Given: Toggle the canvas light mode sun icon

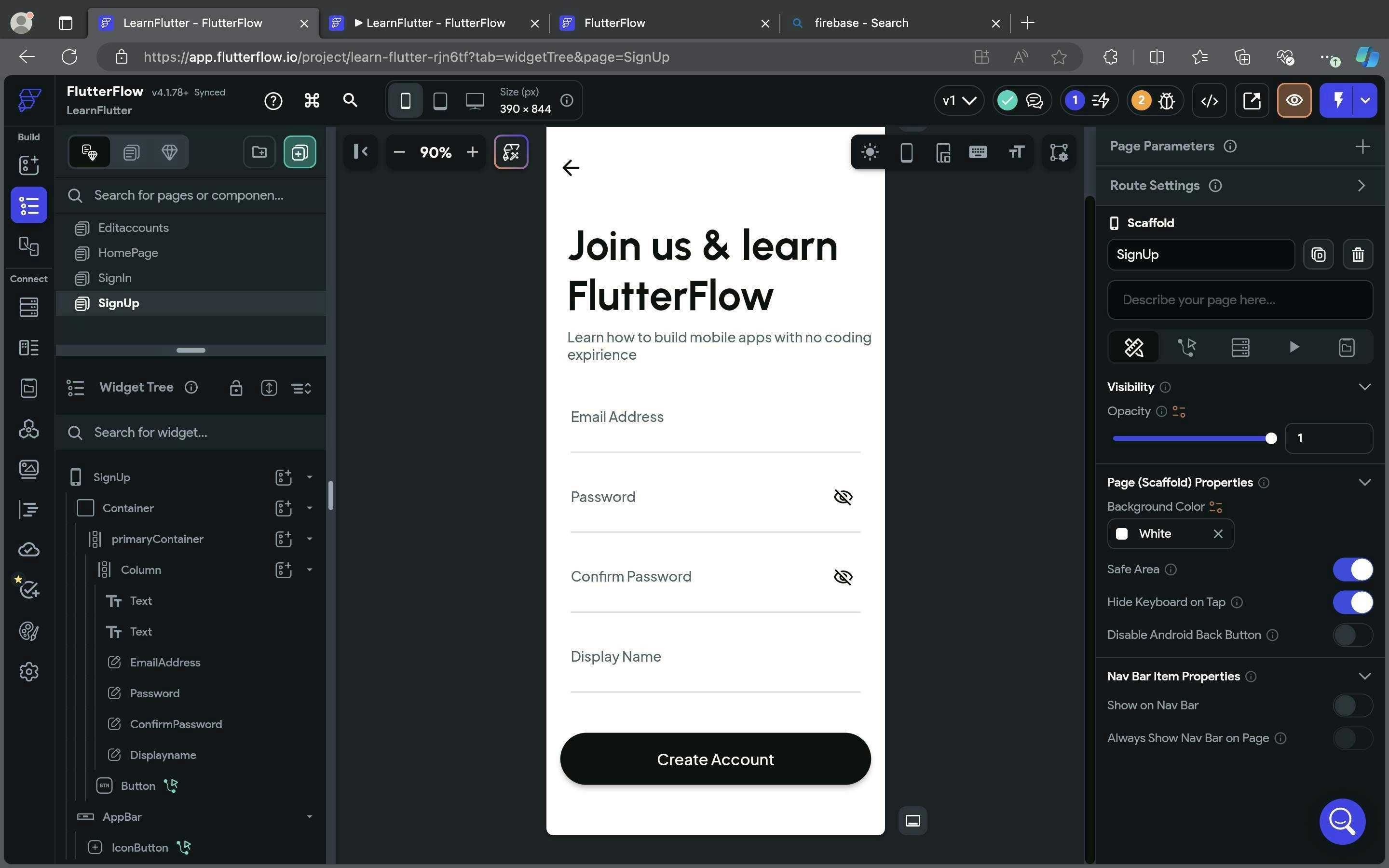Looking at the screenshot, I should 870,152.
